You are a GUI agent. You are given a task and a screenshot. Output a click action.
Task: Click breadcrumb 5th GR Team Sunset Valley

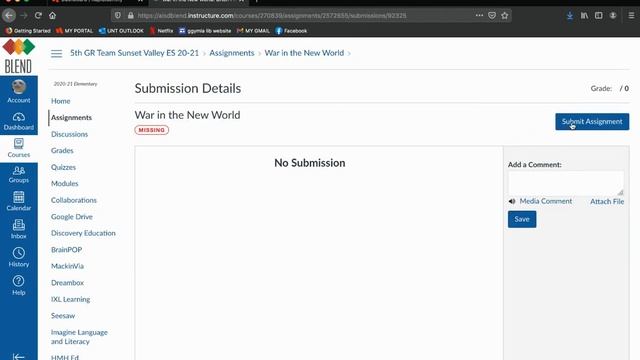[134, 53]
